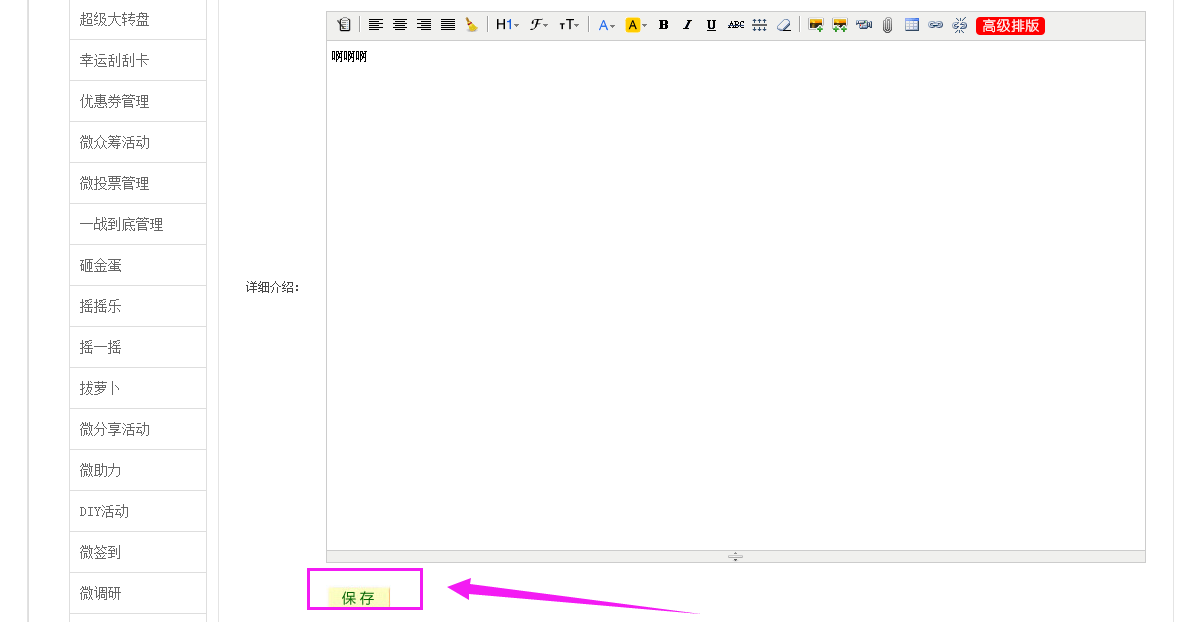Image resolution: width=1202 pixels, height=622 pixels.
Task: Click the 高级排版 button
Action: coord(1010,25)
